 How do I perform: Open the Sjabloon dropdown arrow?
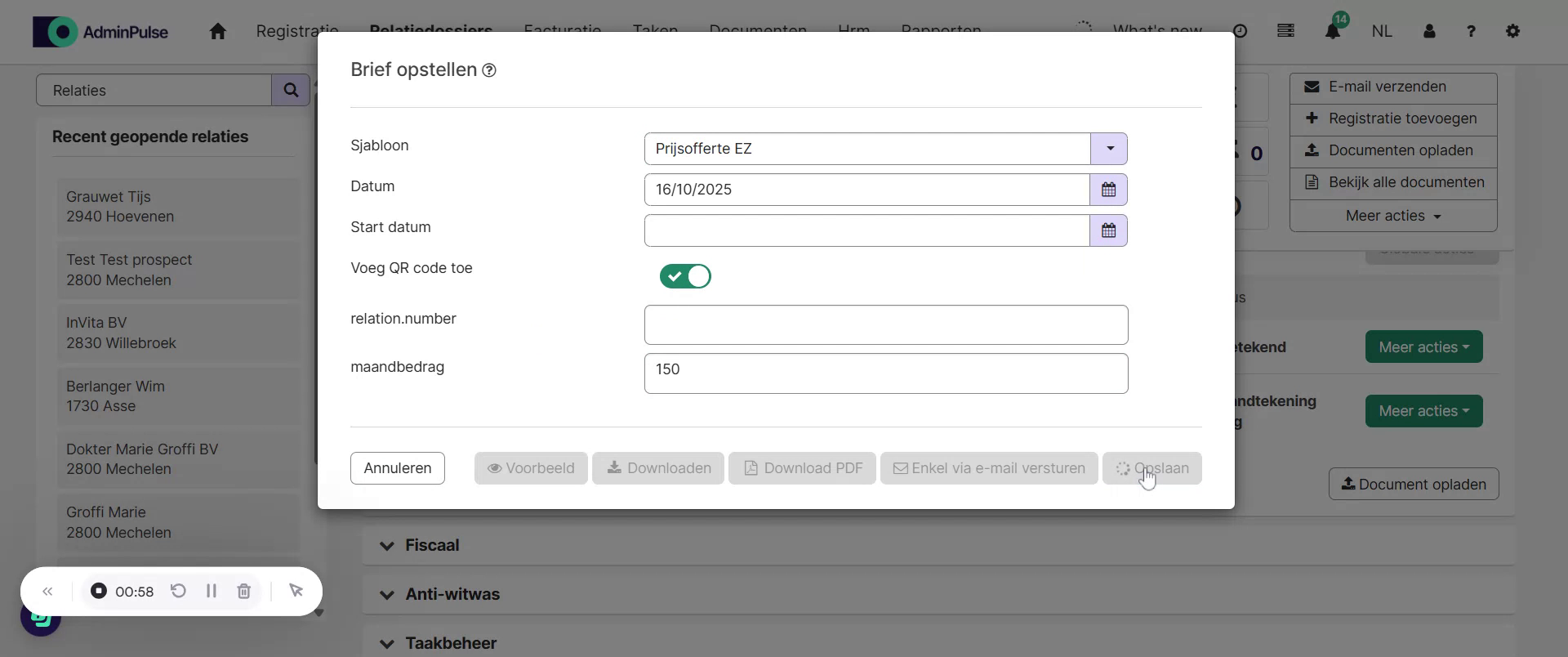click(1109, 149)
